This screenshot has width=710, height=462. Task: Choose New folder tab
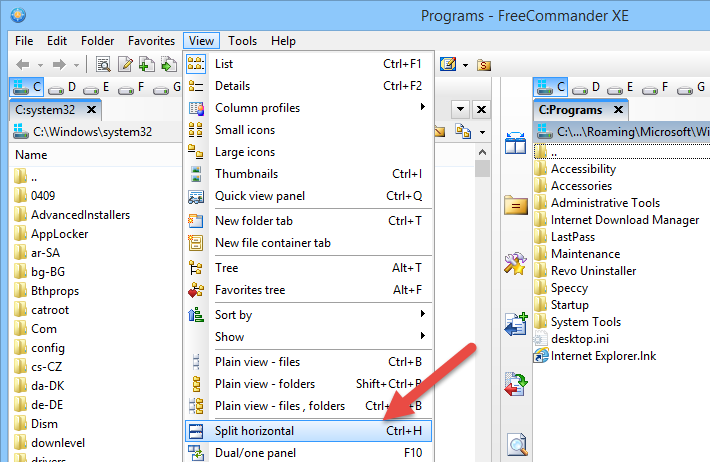click(308, 221)
